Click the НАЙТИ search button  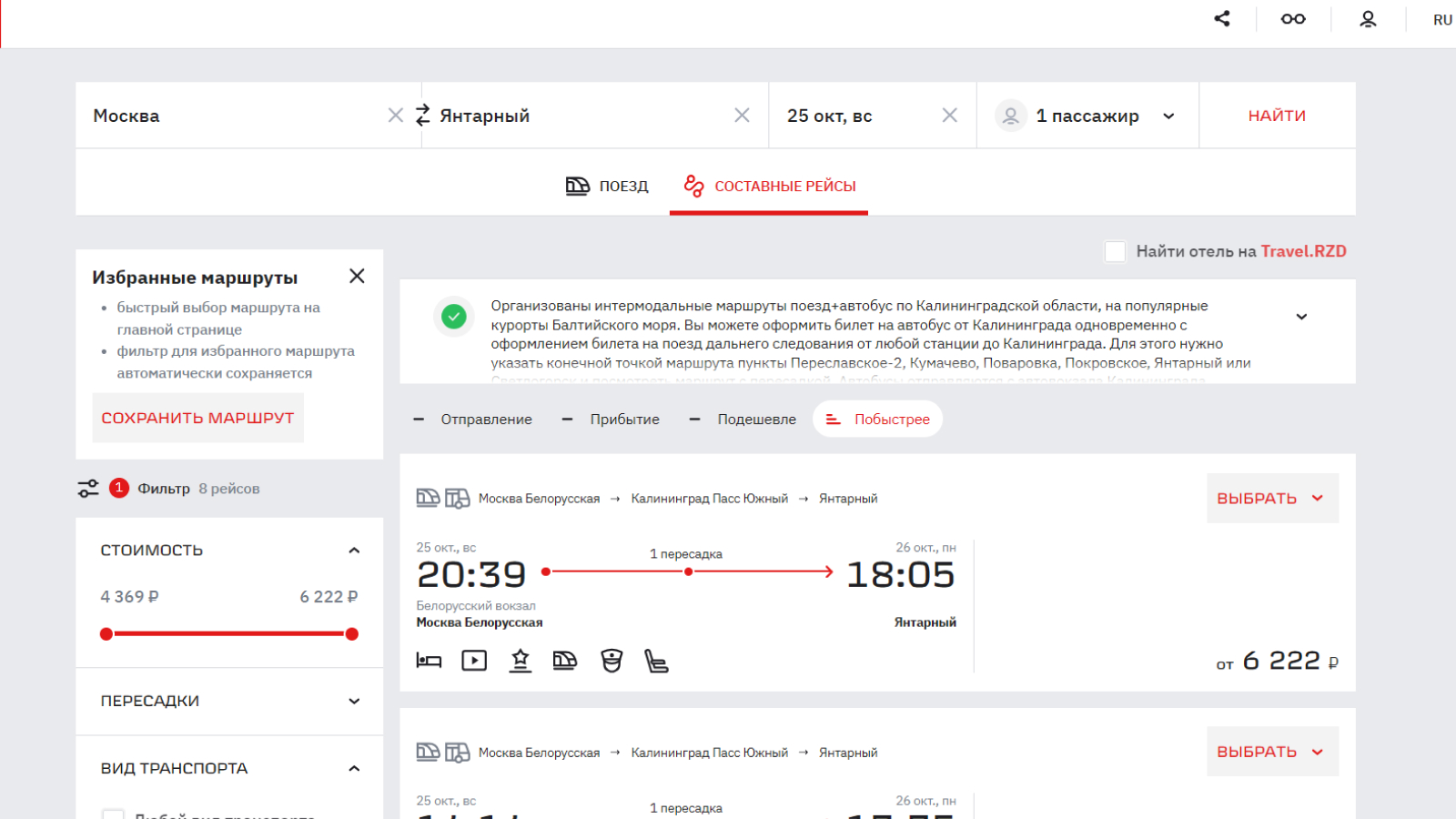point(1277,116)
